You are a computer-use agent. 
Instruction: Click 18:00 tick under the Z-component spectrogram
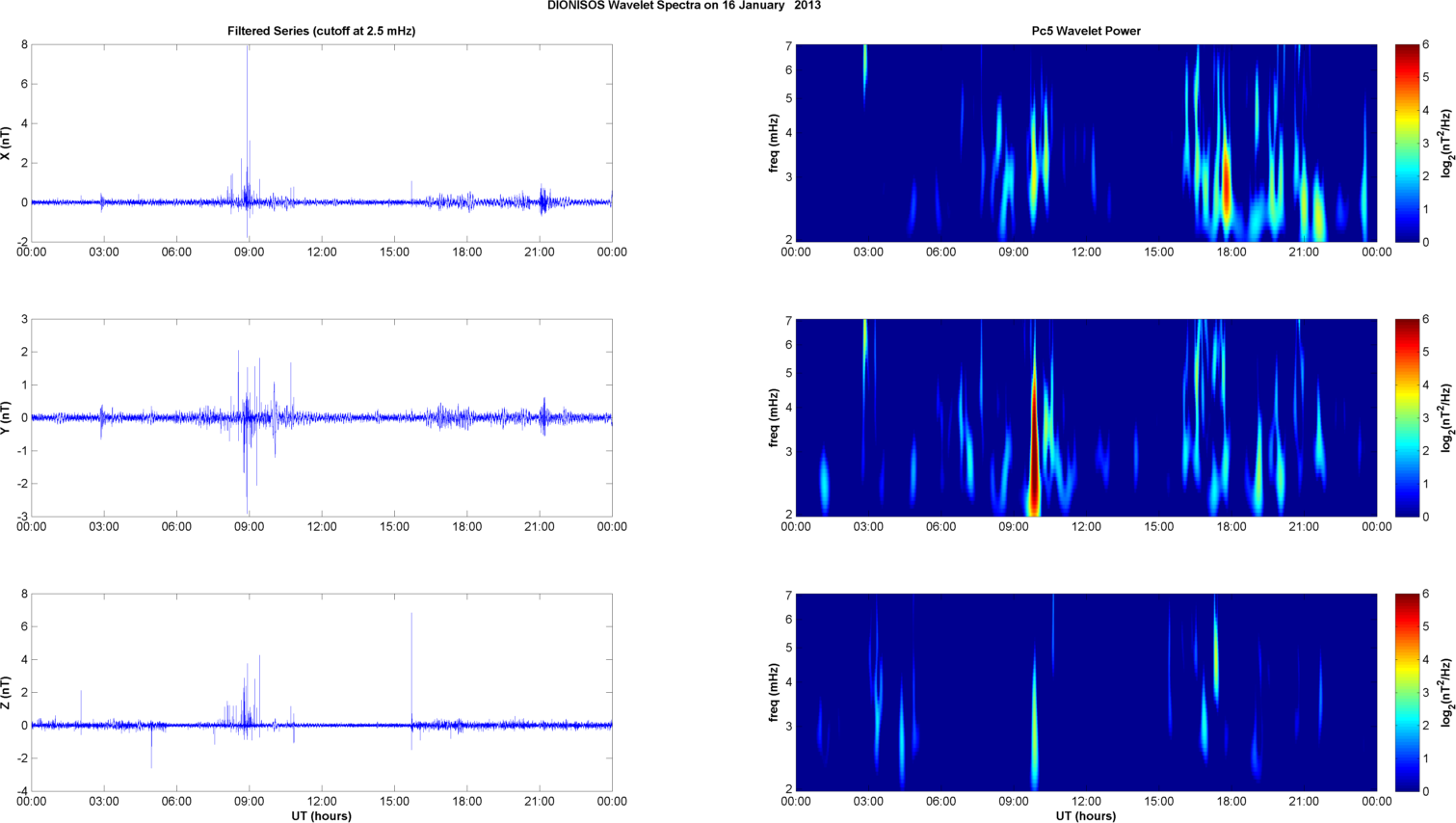(1231, 802)
